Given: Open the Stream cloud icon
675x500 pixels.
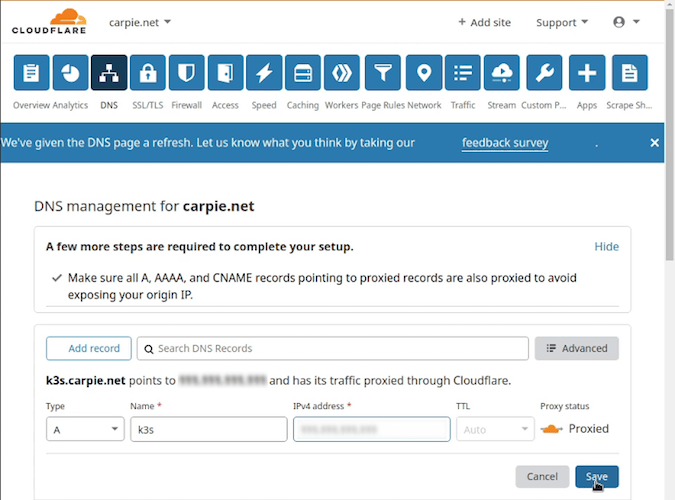Looking at the screenshot, I should point(502,73).
